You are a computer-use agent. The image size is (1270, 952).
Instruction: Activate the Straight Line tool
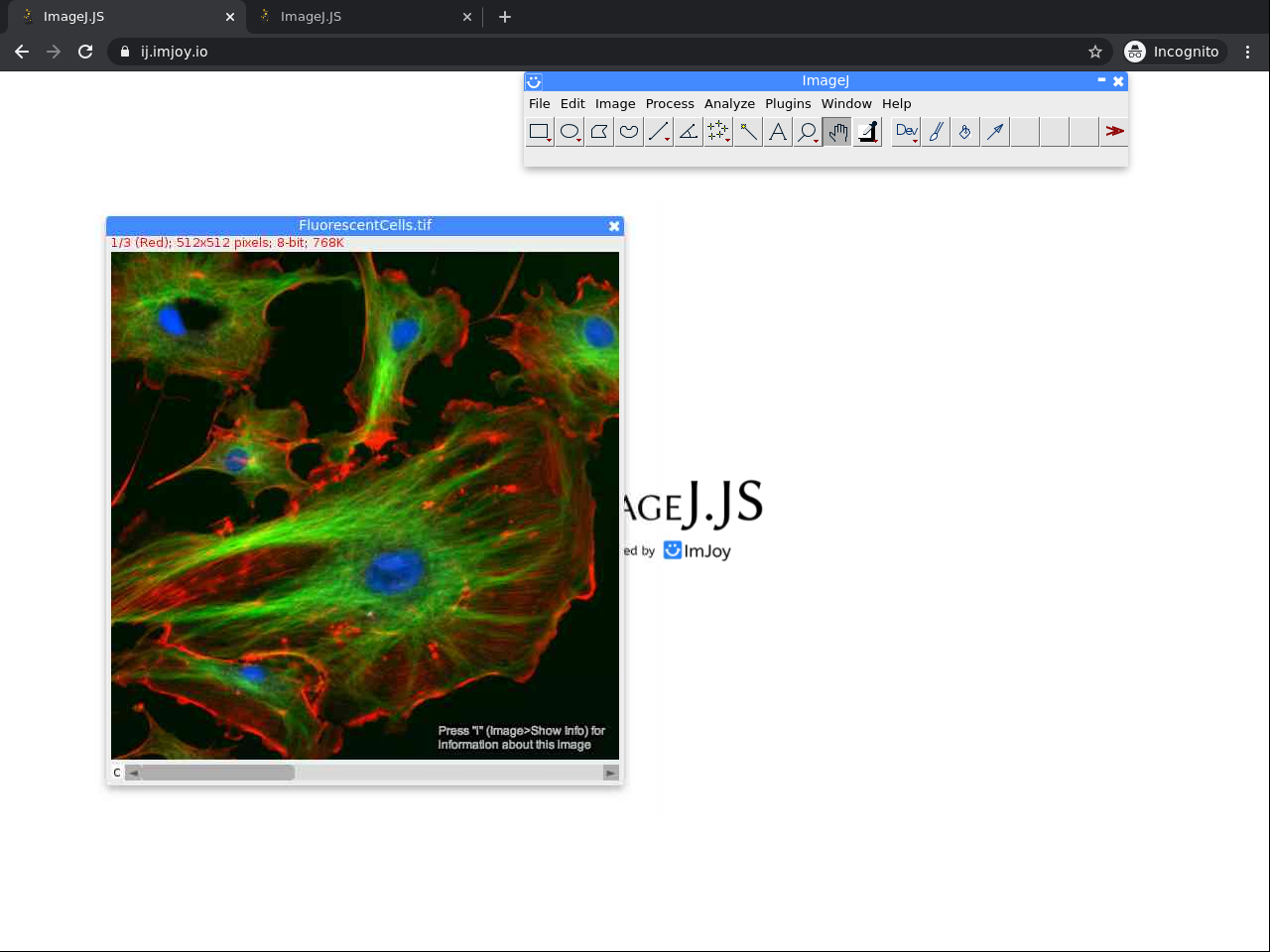[659, 131]
